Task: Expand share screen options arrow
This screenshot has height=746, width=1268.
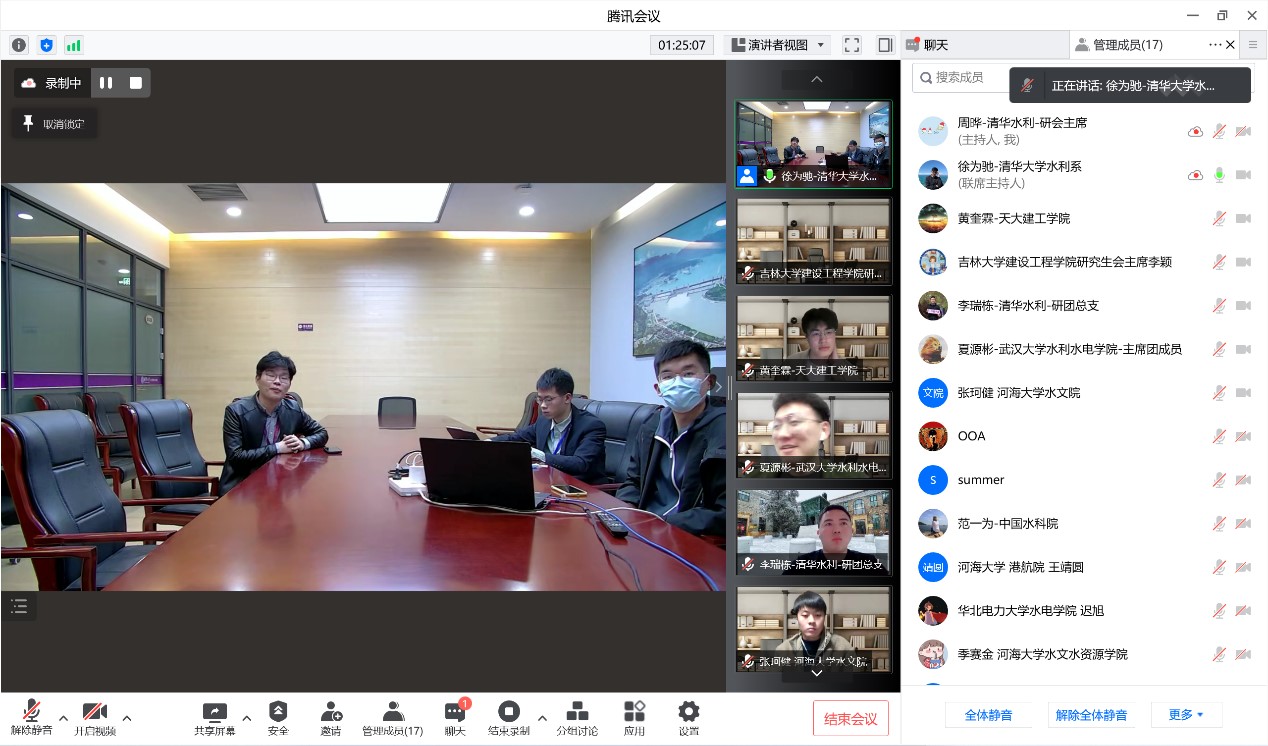Action: click(x=246, y=717)
